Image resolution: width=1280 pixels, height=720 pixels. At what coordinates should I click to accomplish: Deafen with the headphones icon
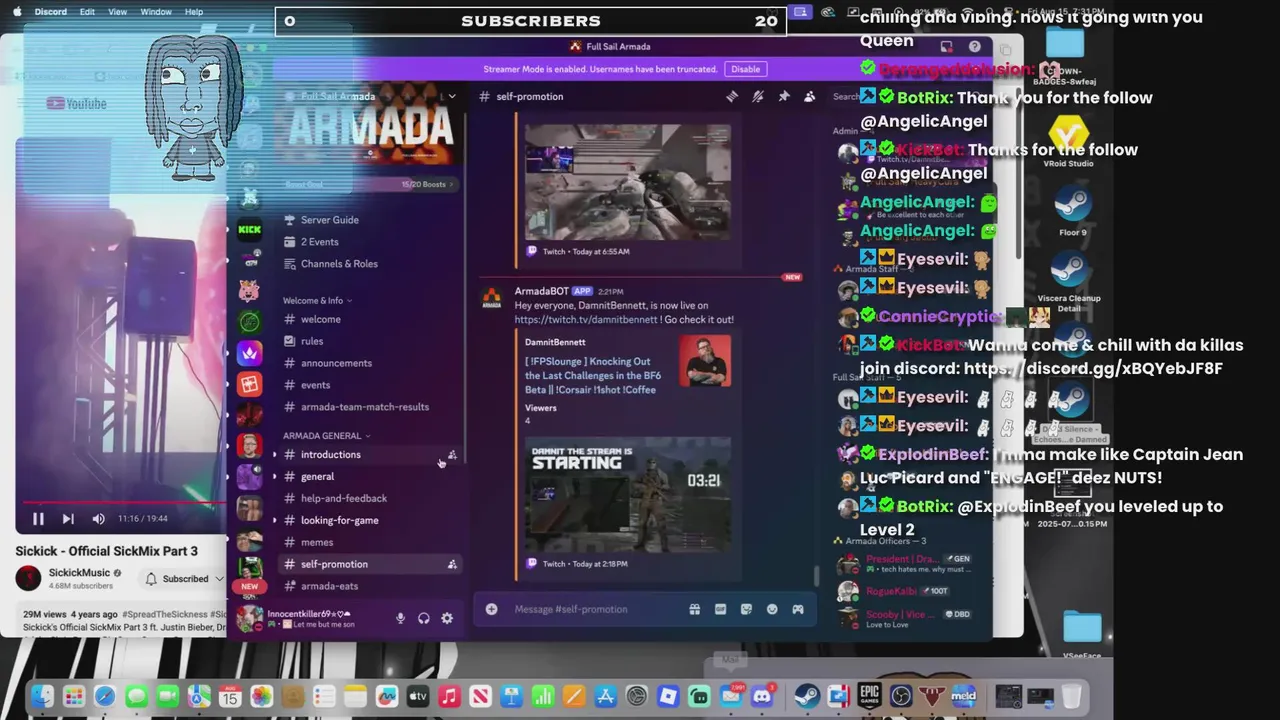(424, 618)
